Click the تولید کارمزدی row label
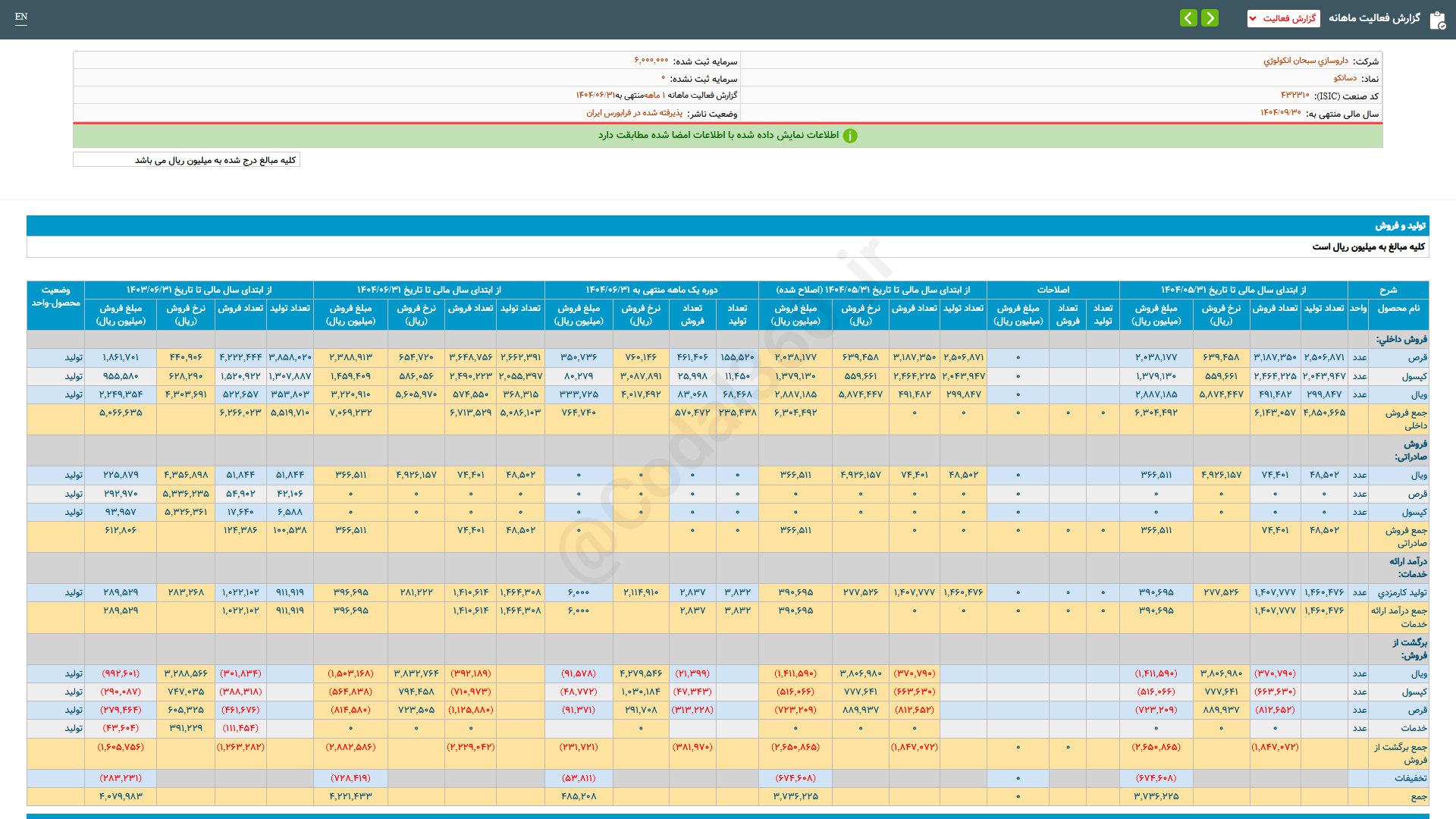This screenshot has width=1456, height=819. coord(1402,592)
